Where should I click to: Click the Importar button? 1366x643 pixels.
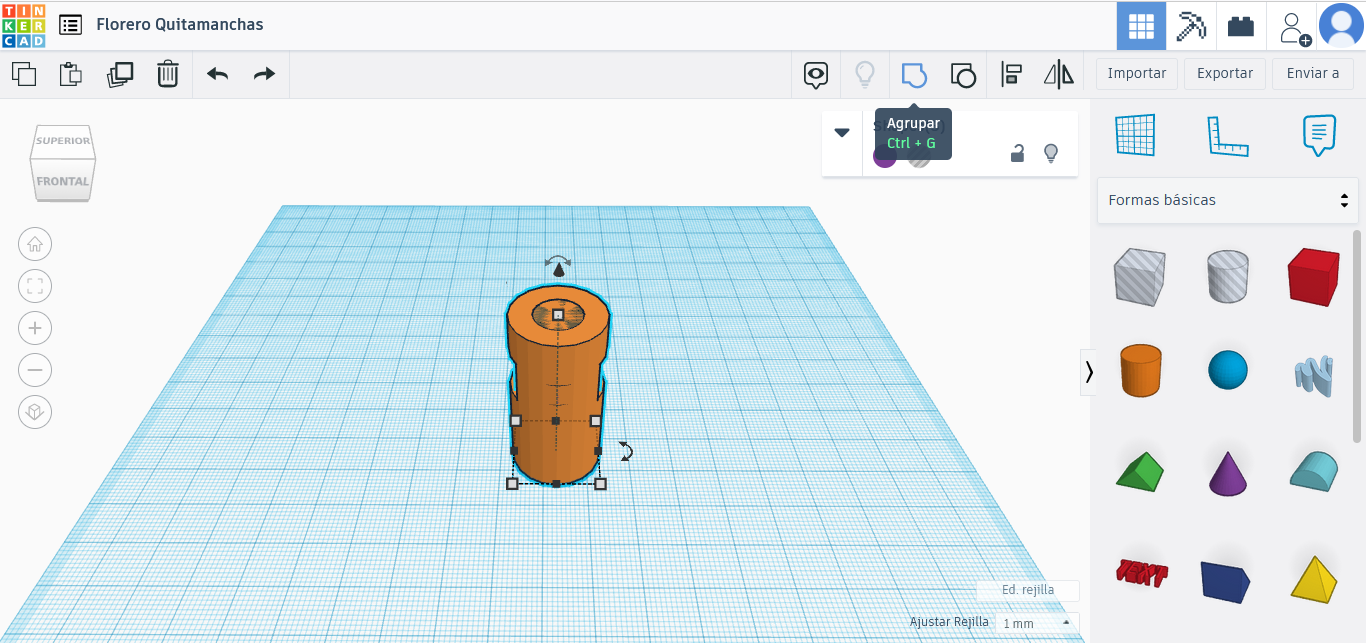1137,73
